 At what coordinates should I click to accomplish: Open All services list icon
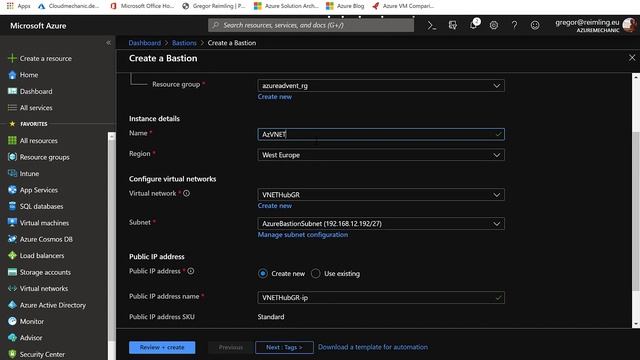[x=12, y=108]
